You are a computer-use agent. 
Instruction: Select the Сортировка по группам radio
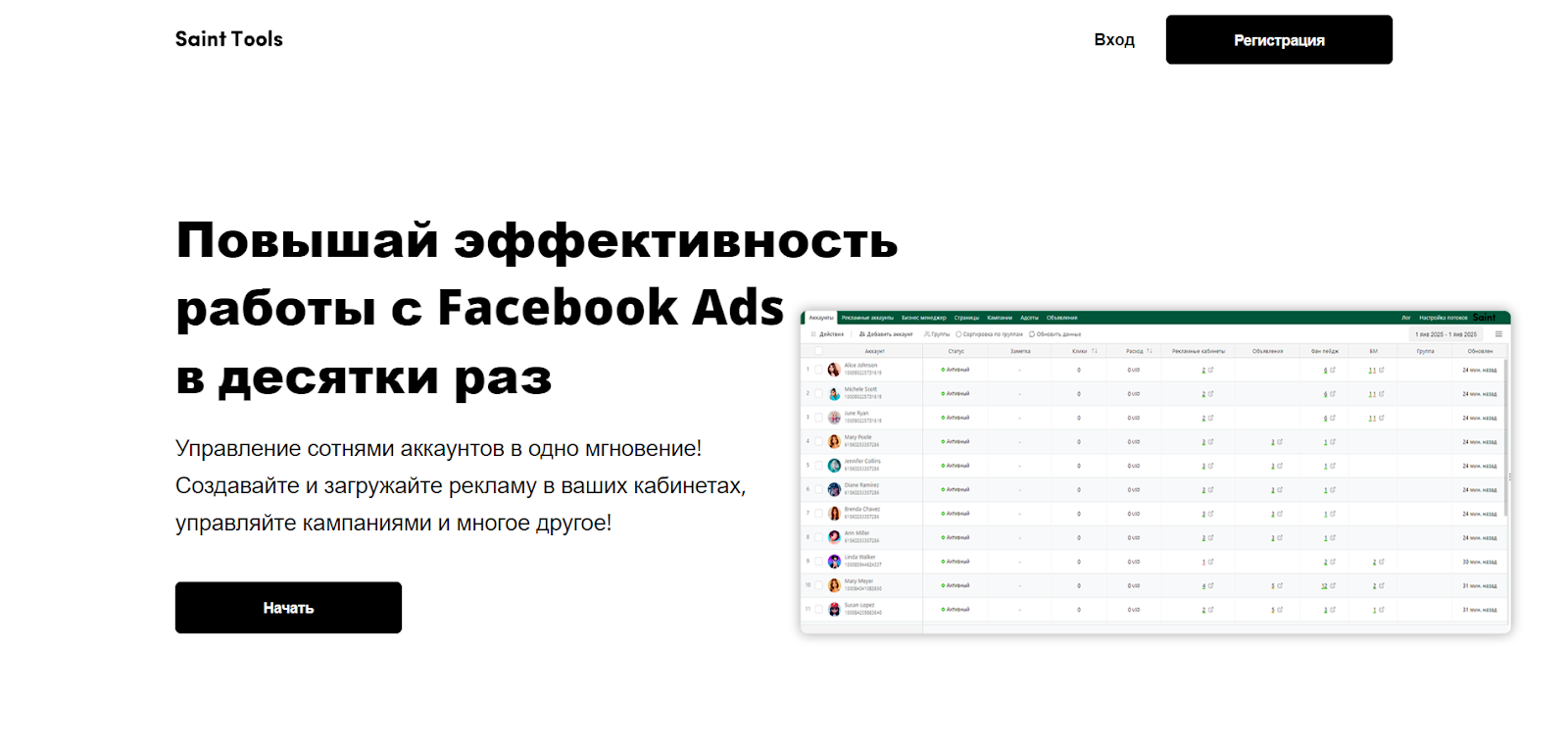click(x=958, y=334)
